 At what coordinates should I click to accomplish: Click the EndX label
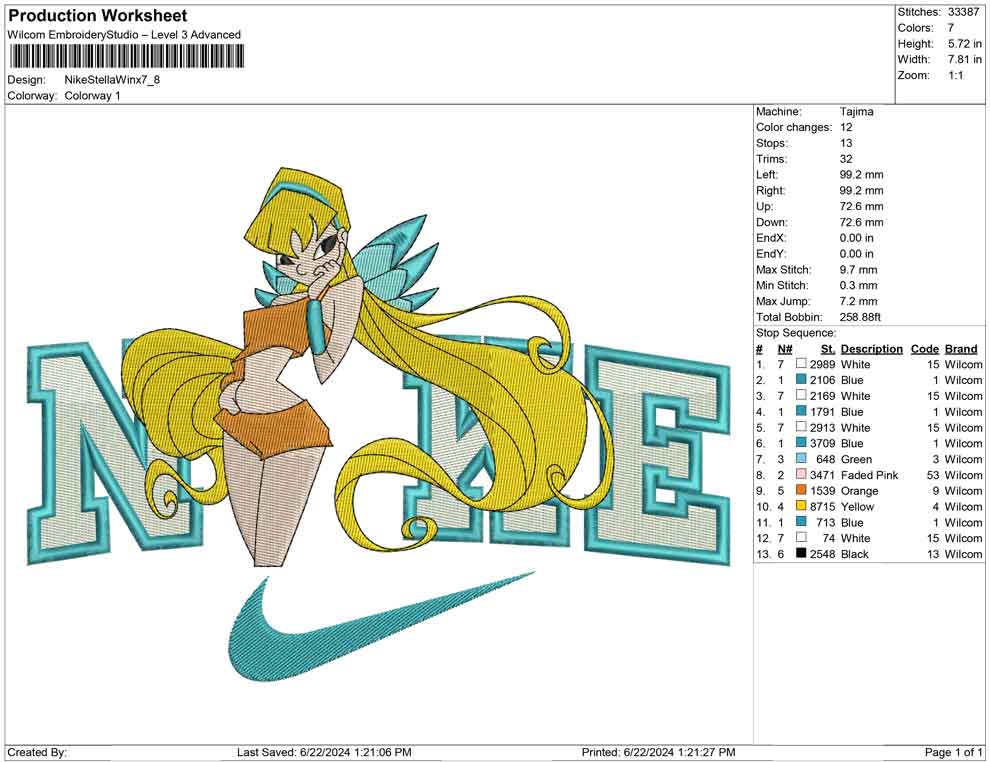coord(770,238)
